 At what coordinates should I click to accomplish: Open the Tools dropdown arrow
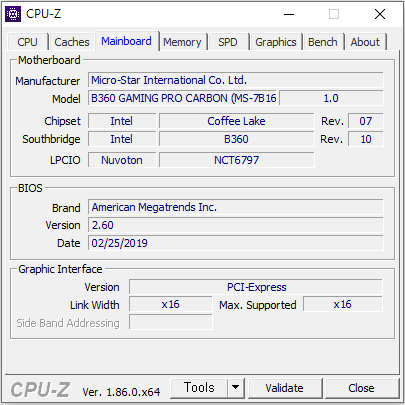click(236, 388)
